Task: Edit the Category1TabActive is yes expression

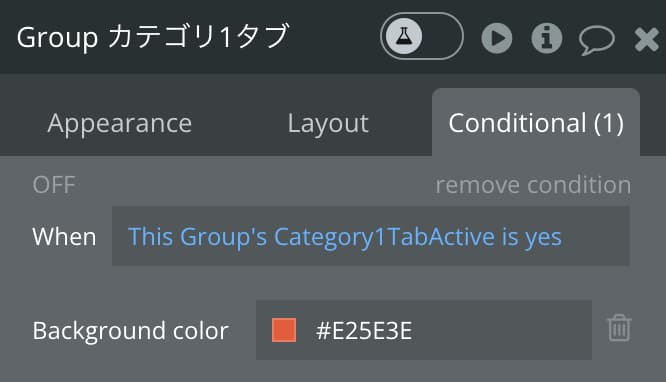Action: [371, 236]
